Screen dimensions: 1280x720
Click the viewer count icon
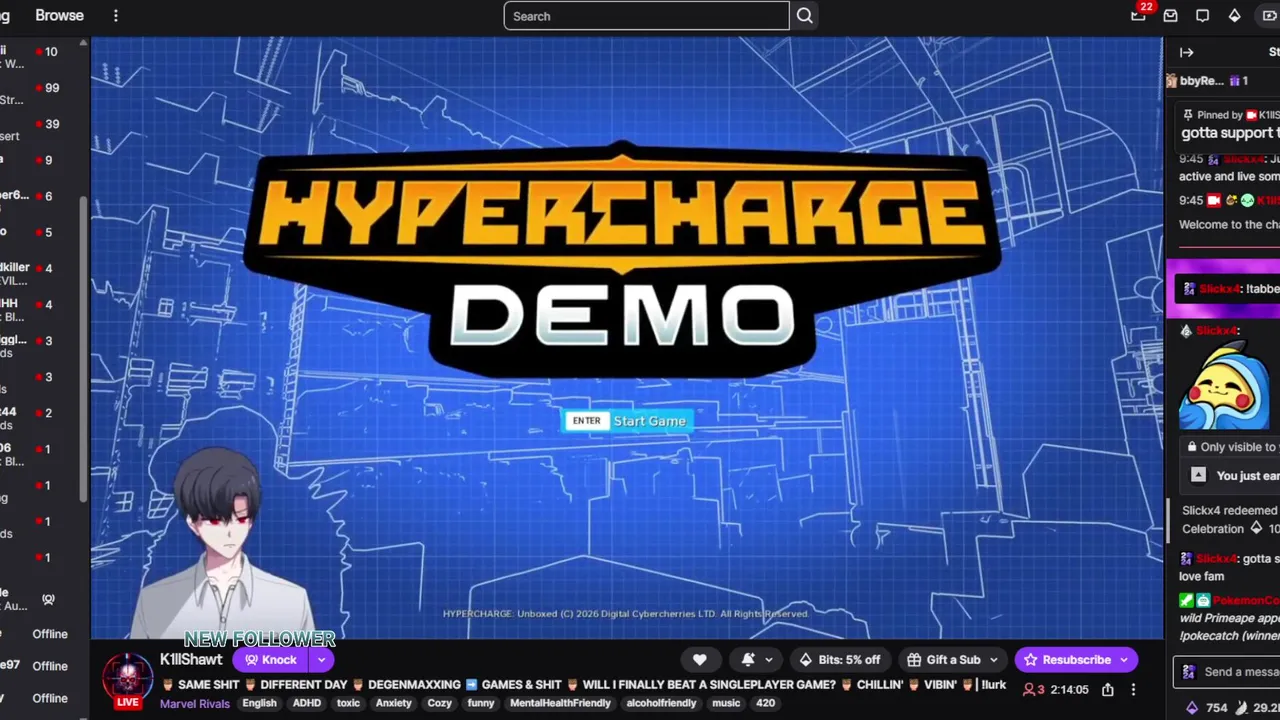[x=1028, y=689]
